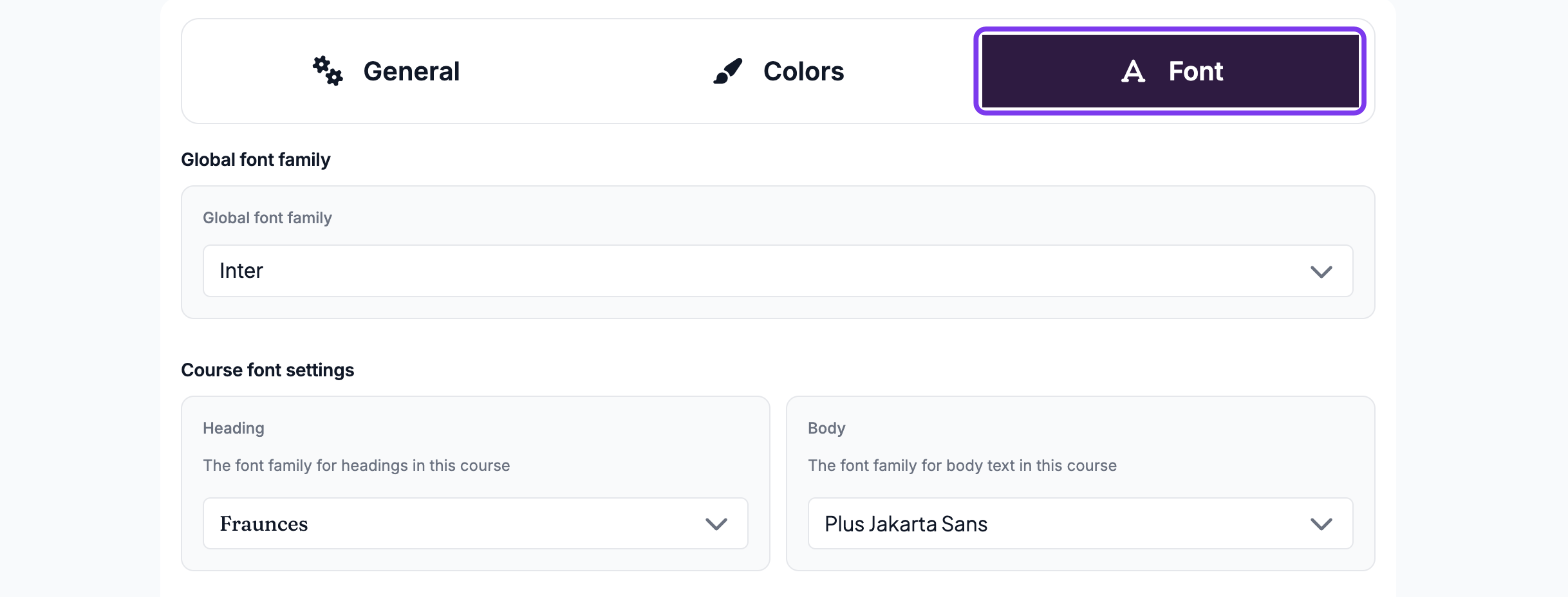Click the 'Body' card label
1568x597 pixels.
click(x=827, y=428)
